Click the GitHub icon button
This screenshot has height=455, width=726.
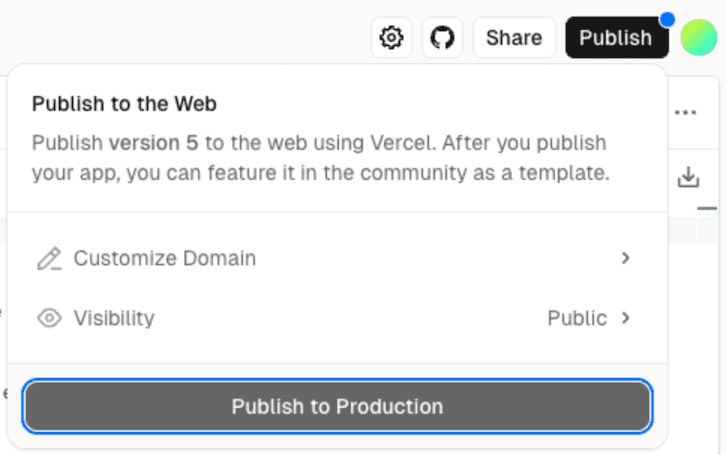click(x=442, y=38)
